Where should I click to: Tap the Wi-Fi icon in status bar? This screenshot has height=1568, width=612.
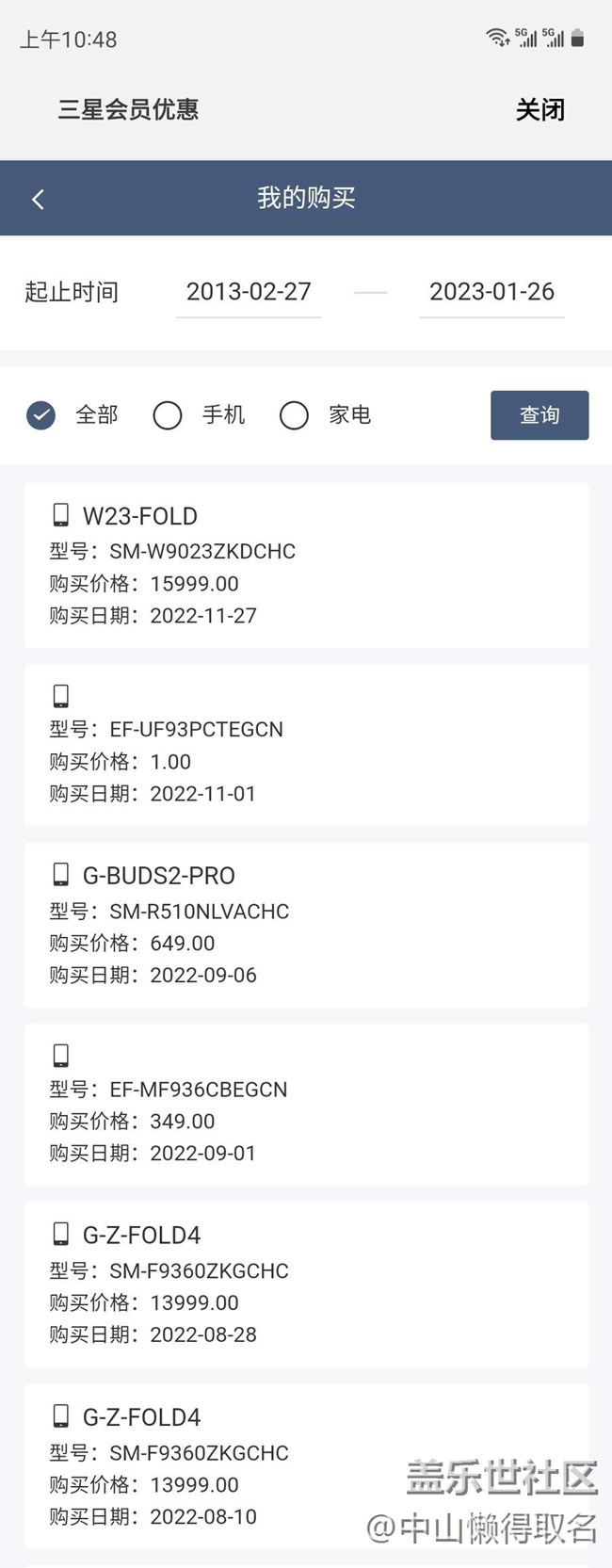[x=497, y=38]
